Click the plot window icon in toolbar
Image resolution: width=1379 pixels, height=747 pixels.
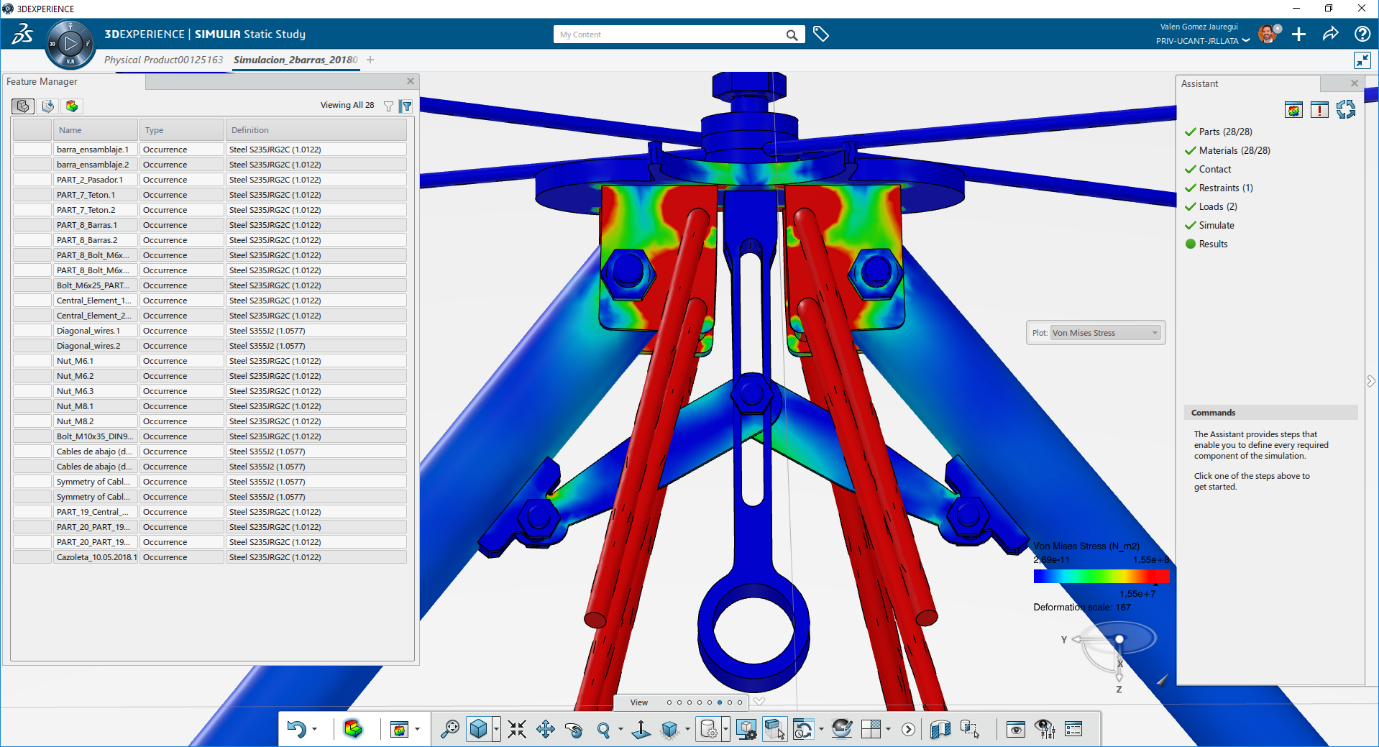[x=400, y=729]
